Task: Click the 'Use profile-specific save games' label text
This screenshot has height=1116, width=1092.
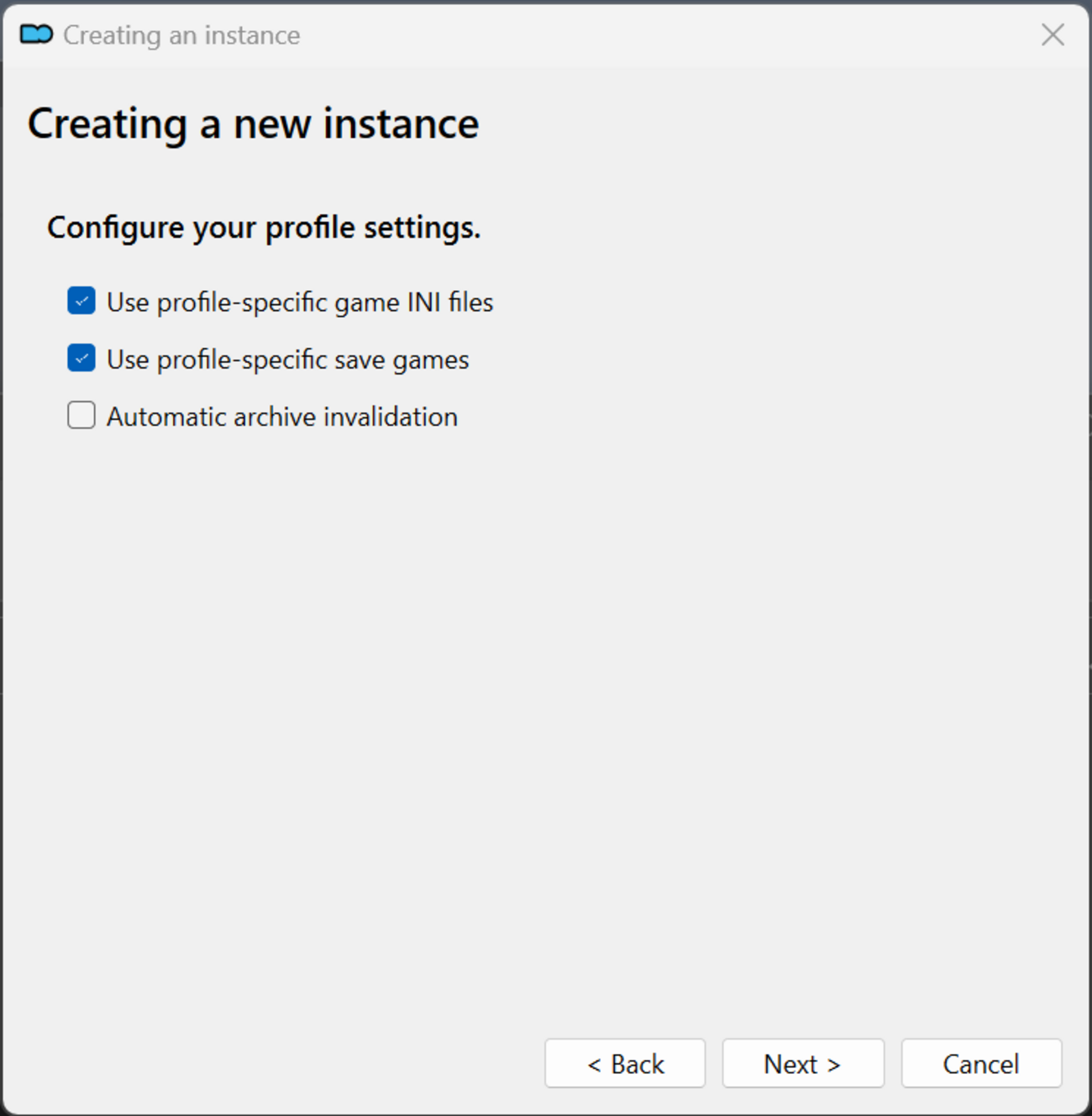Action: [x=288, y=359]
